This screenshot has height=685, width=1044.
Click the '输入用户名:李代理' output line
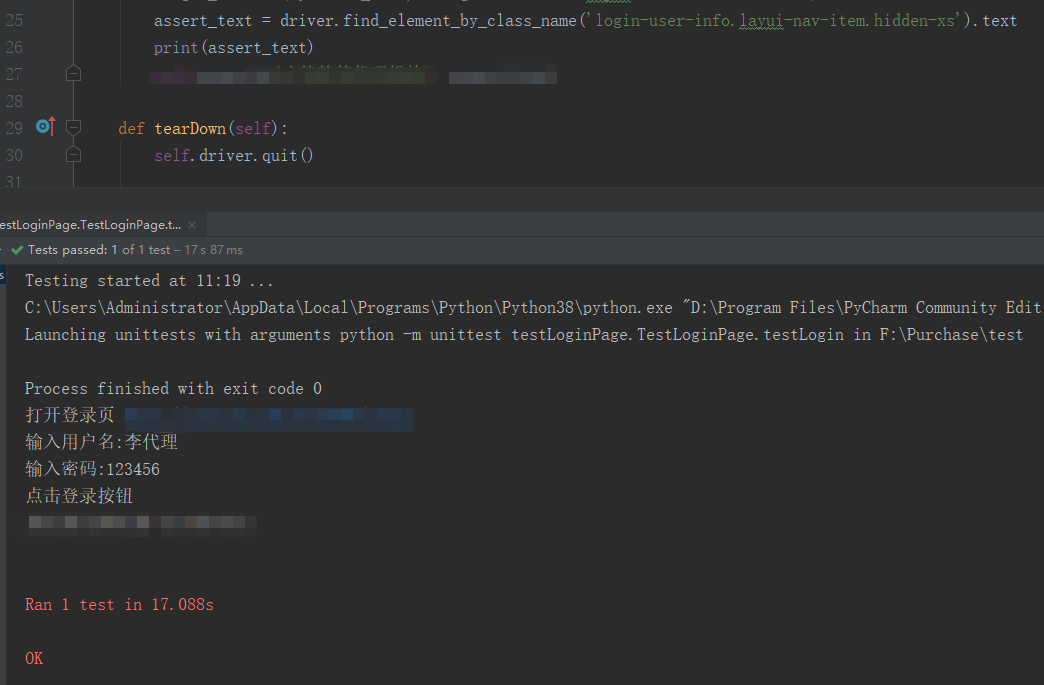[101, 442]
